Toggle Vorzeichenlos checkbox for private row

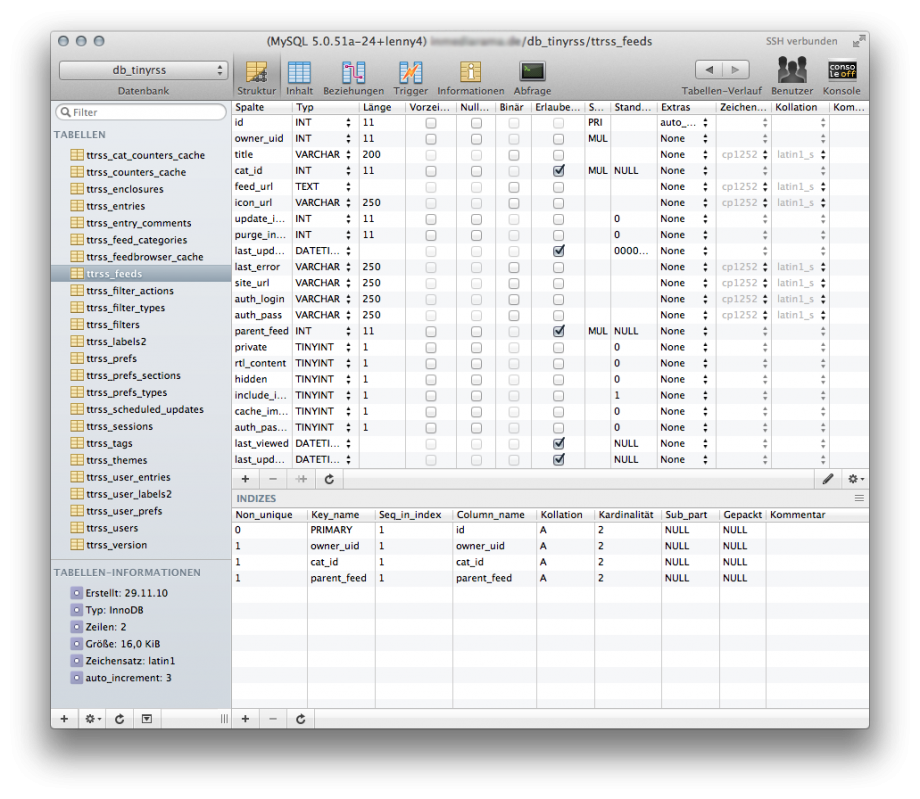click(431, 347)
